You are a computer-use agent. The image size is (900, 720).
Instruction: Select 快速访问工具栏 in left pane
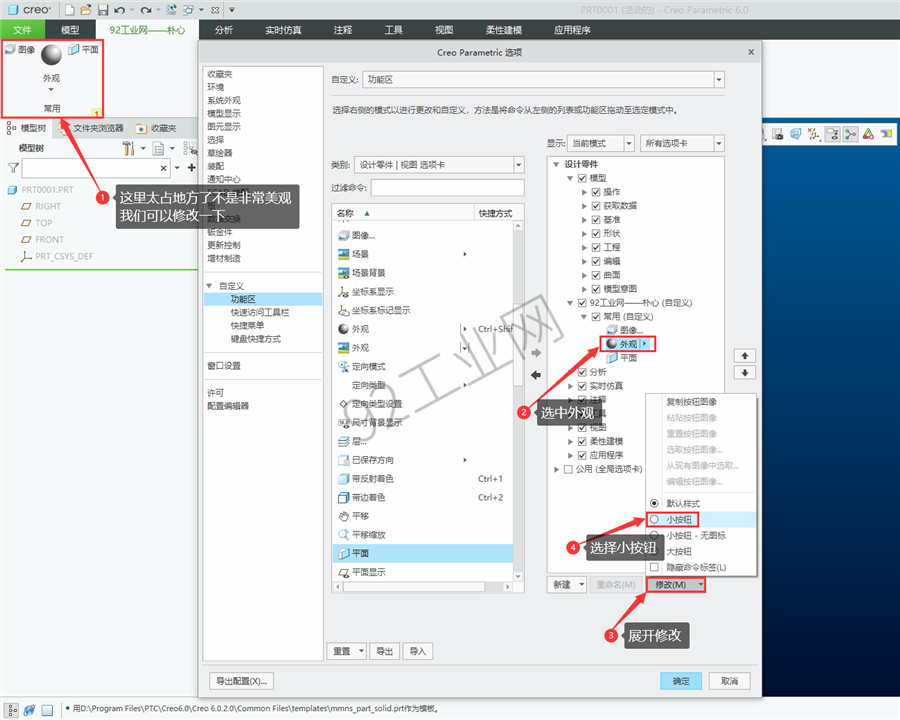tap(260, 312)
